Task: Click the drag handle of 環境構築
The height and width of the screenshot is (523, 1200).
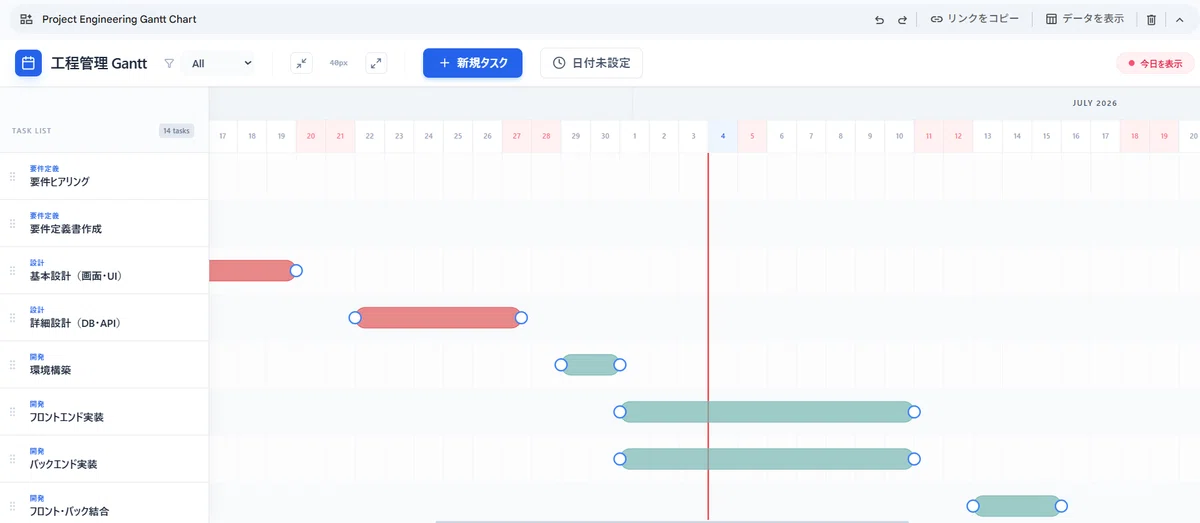Action: click(13, 365)
